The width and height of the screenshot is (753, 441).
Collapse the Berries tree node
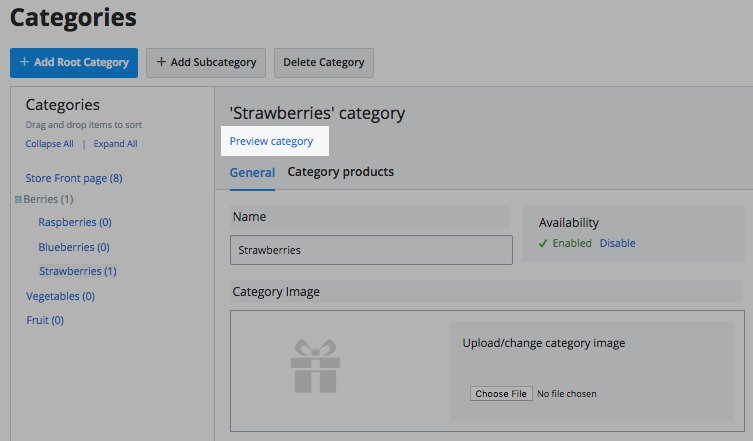point(18,200)
